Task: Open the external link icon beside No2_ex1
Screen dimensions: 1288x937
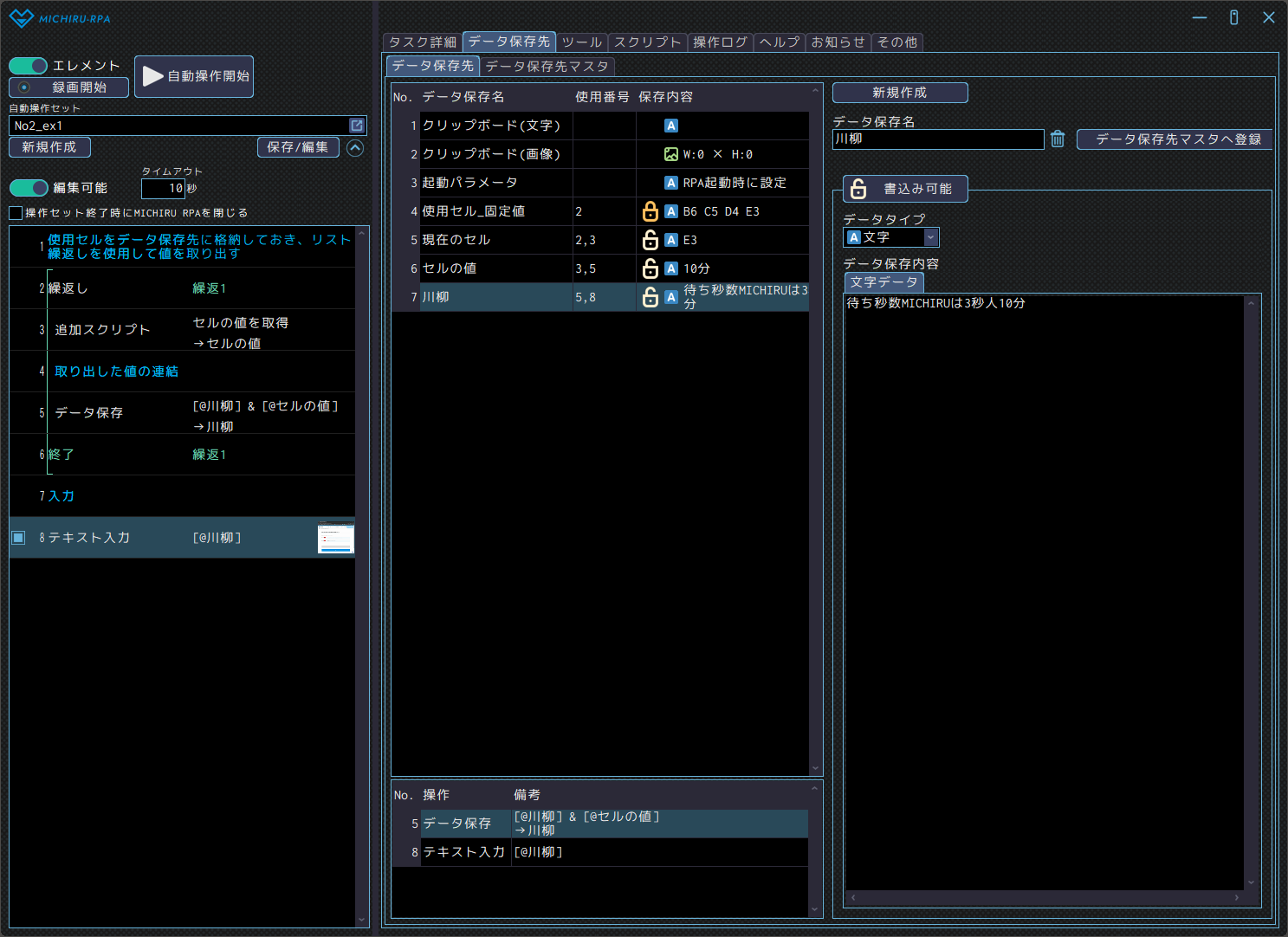Action: [x=356, y=126]
